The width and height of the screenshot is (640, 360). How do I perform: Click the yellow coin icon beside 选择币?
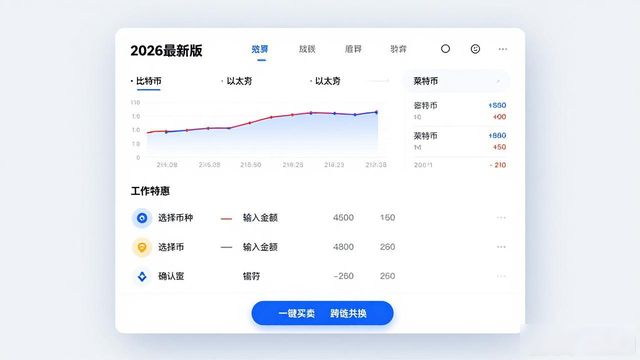coord(142,247)
